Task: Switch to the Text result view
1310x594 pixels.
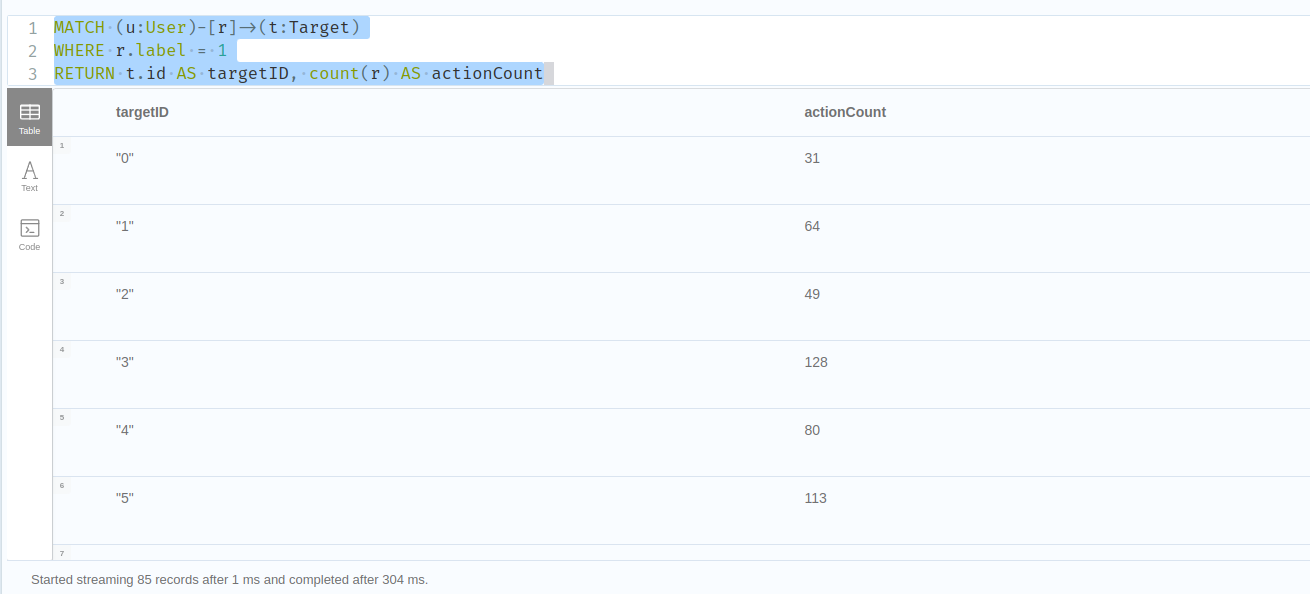Action: pos(29,176)
